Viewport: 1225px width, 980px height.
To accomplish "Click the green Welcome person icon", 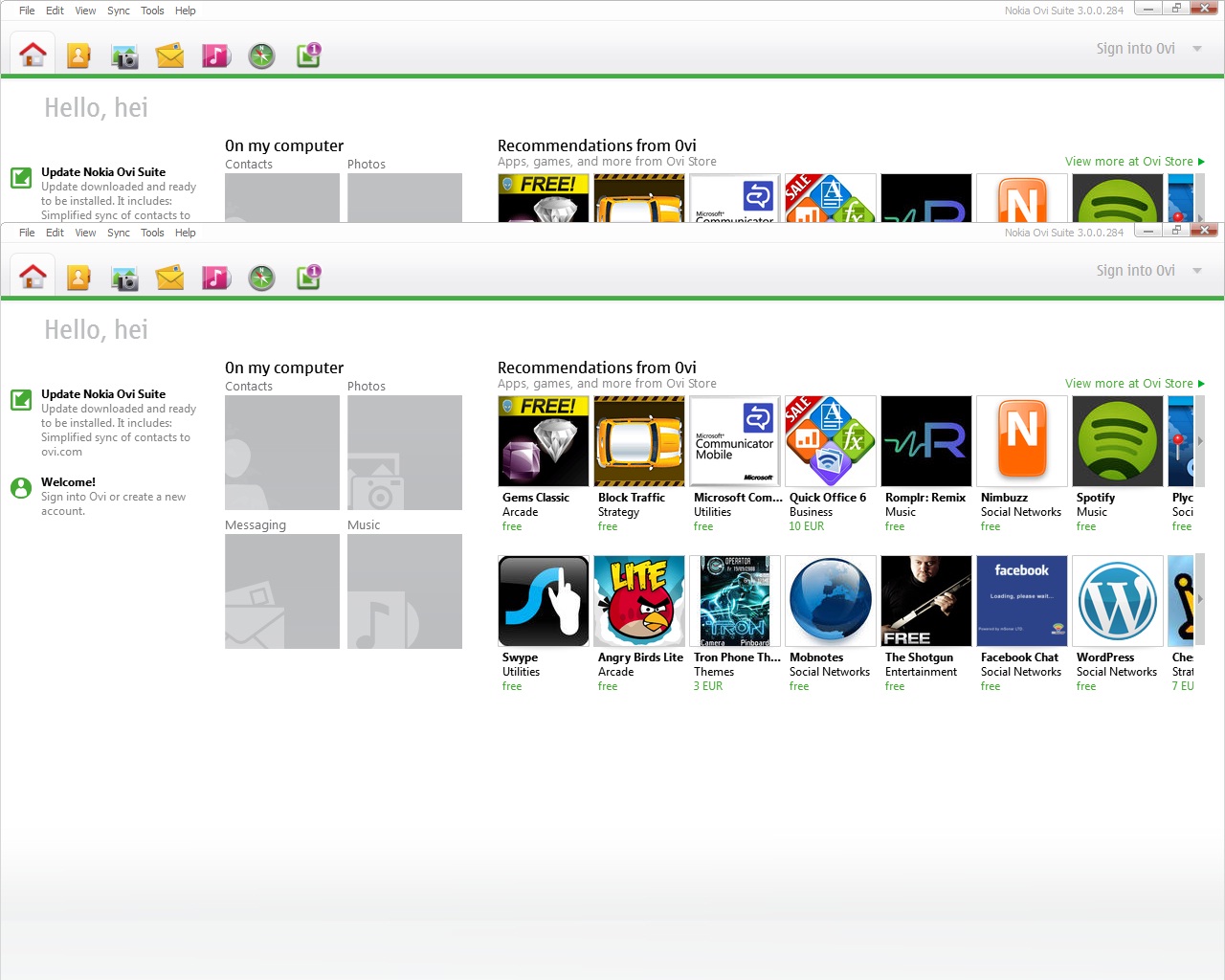I will coord(21,487).
